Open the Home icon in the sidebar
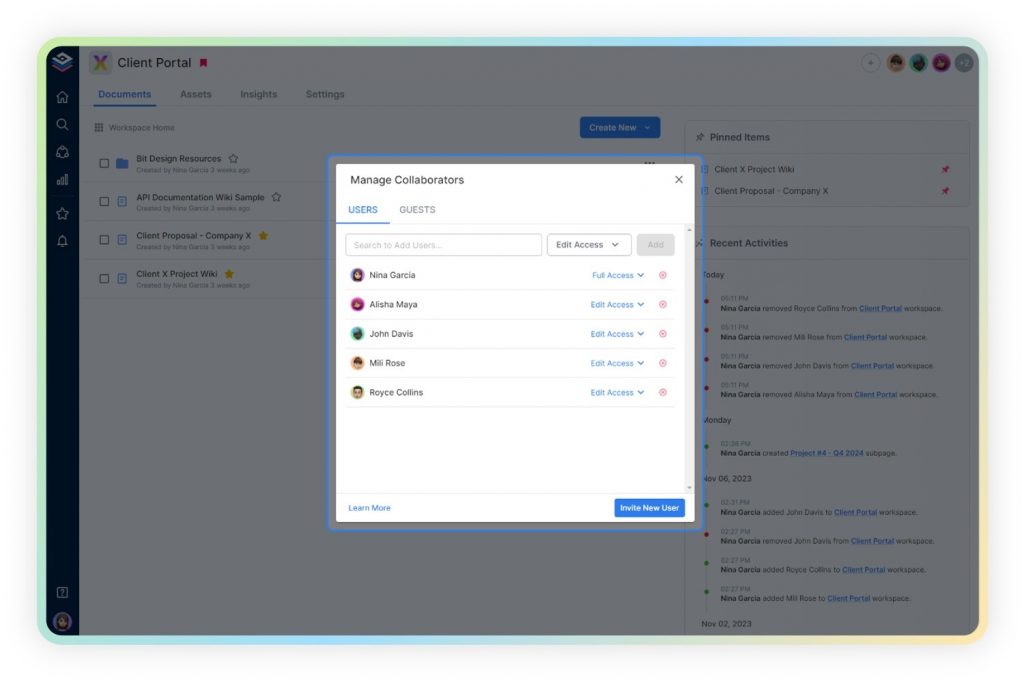The width and height of the screenshot is (1024, 681). (62, 96)
